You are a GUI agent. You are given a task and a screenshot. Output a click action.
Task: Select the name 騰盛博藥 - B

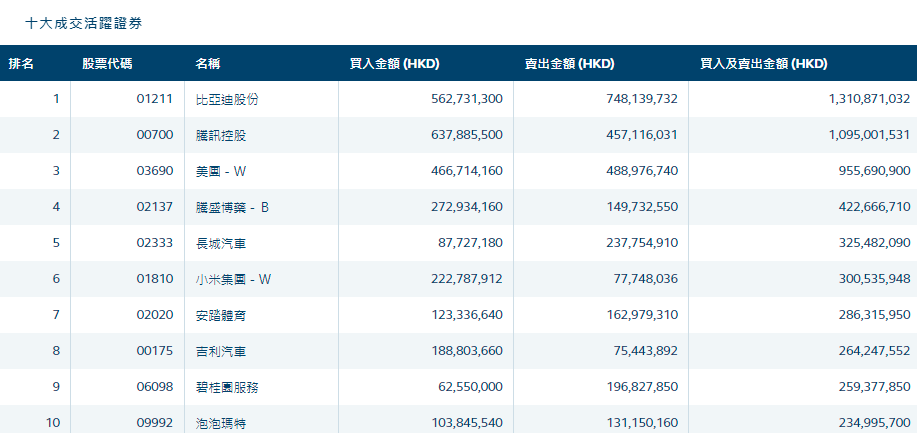pyautogui.click(x=232, y=207)
